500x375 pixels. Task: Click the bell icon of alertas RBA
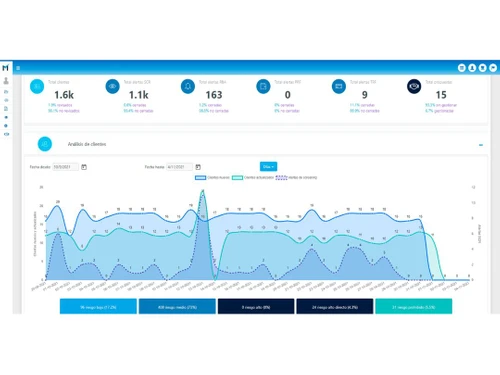click(x=188, y=87)
